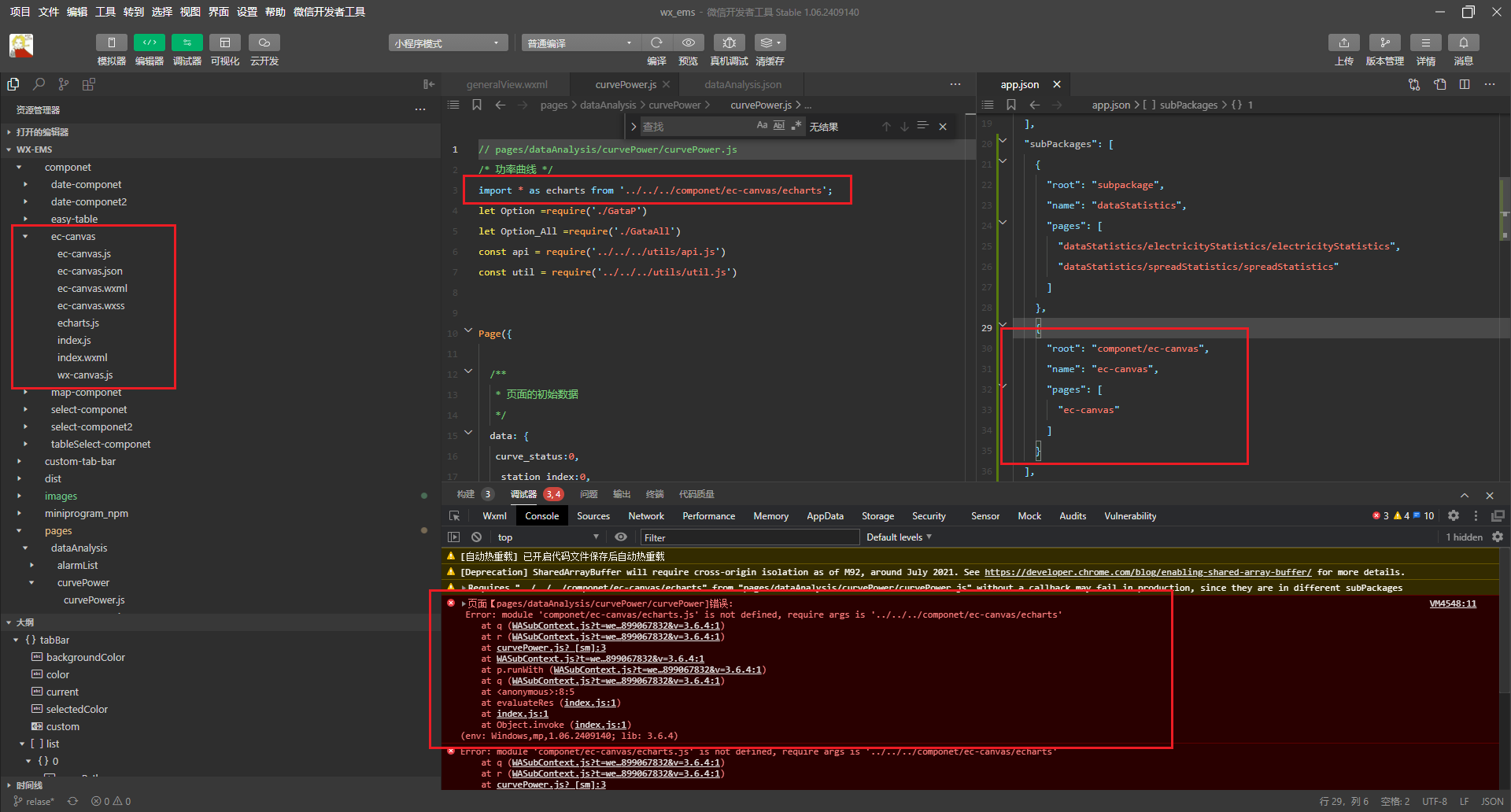Click the user avatar in the toolbar
Viewport: 1511px width, 812px height.
[x=21, y=46]
